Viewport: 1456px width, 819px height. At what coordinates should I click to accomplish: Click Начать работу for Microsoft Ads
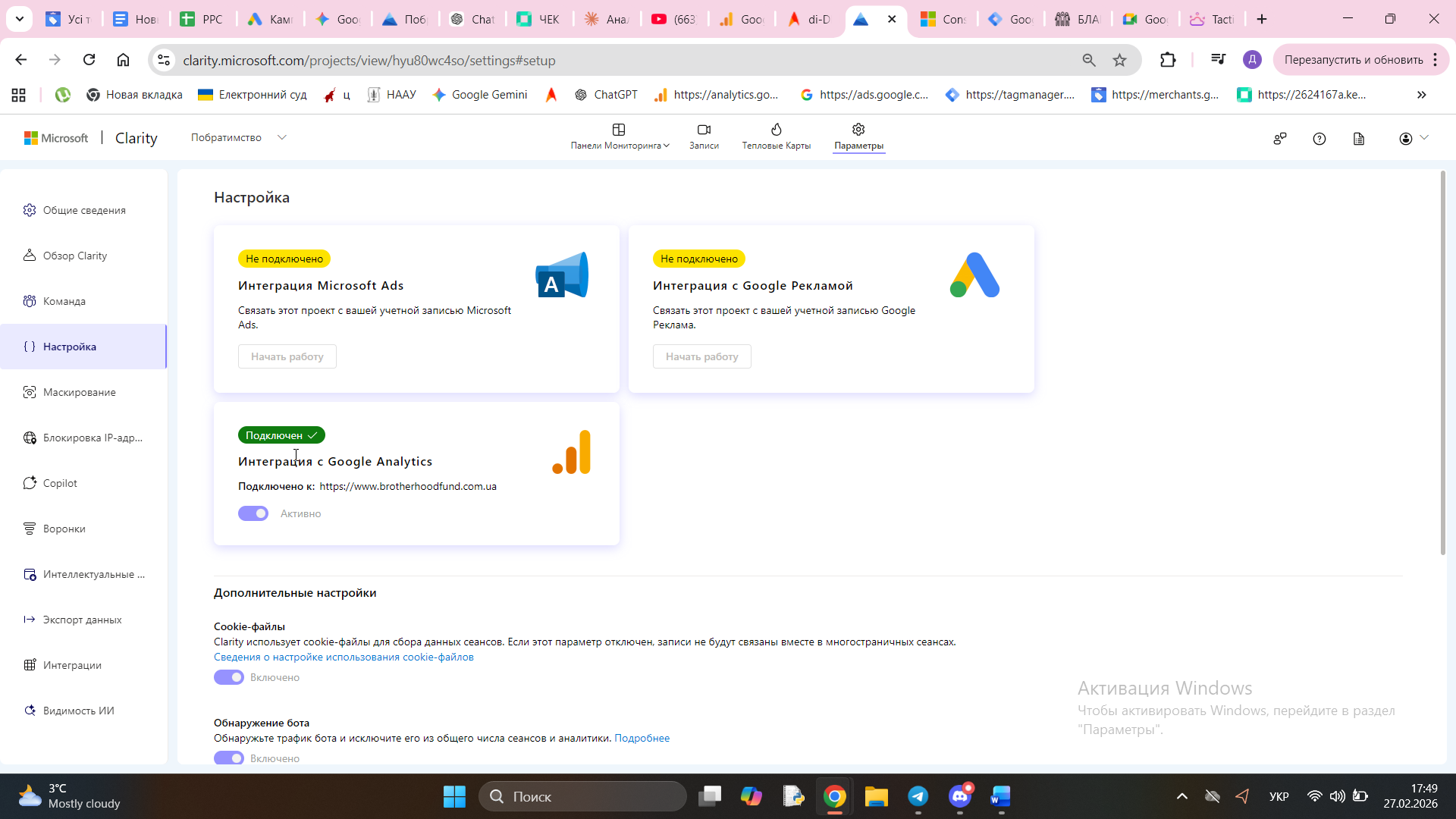point(287,356)
